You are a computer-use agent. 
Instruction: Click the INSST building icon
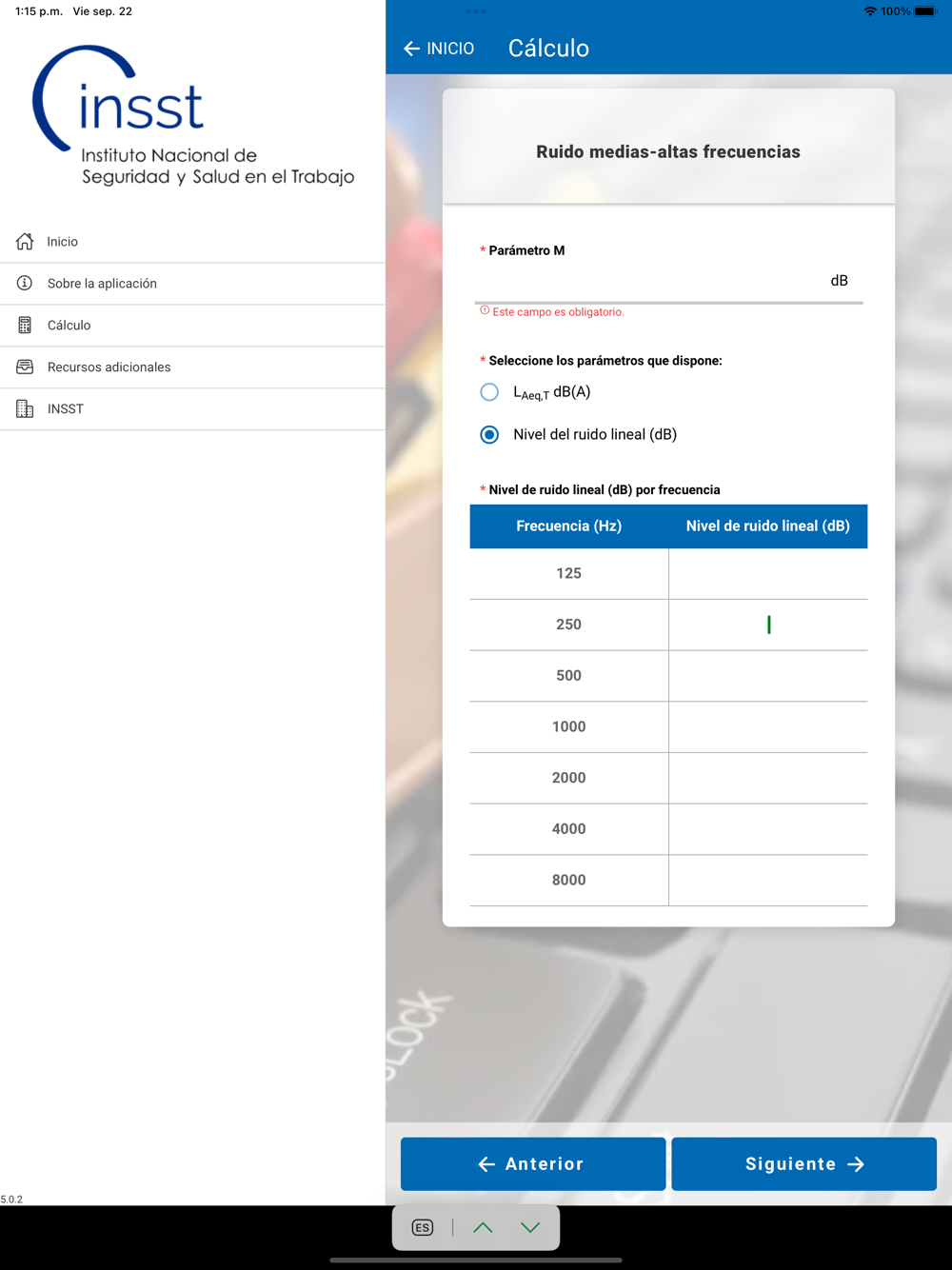coord(25,409)
